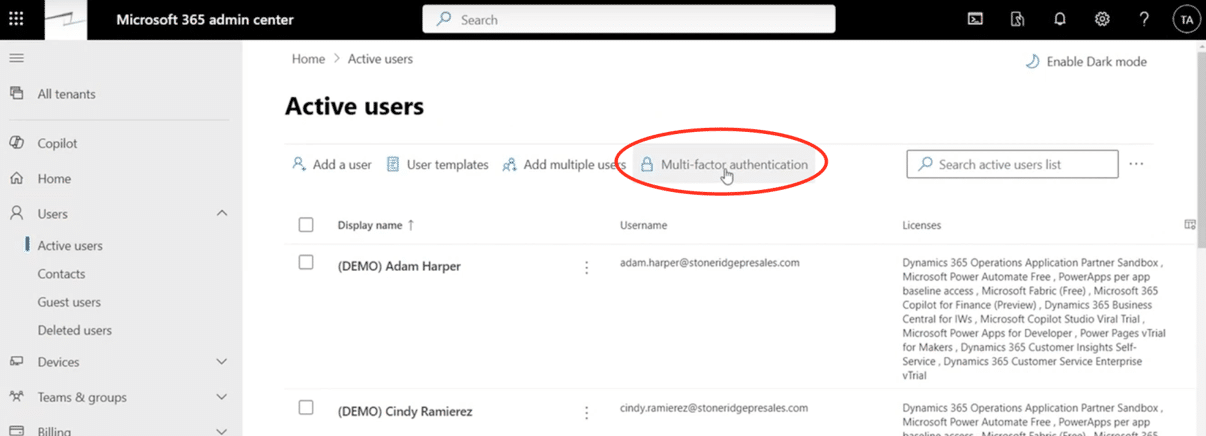Click the Home breadcrumb link
The width and height of the screenshot is (1206, 436).
[308, 59]
